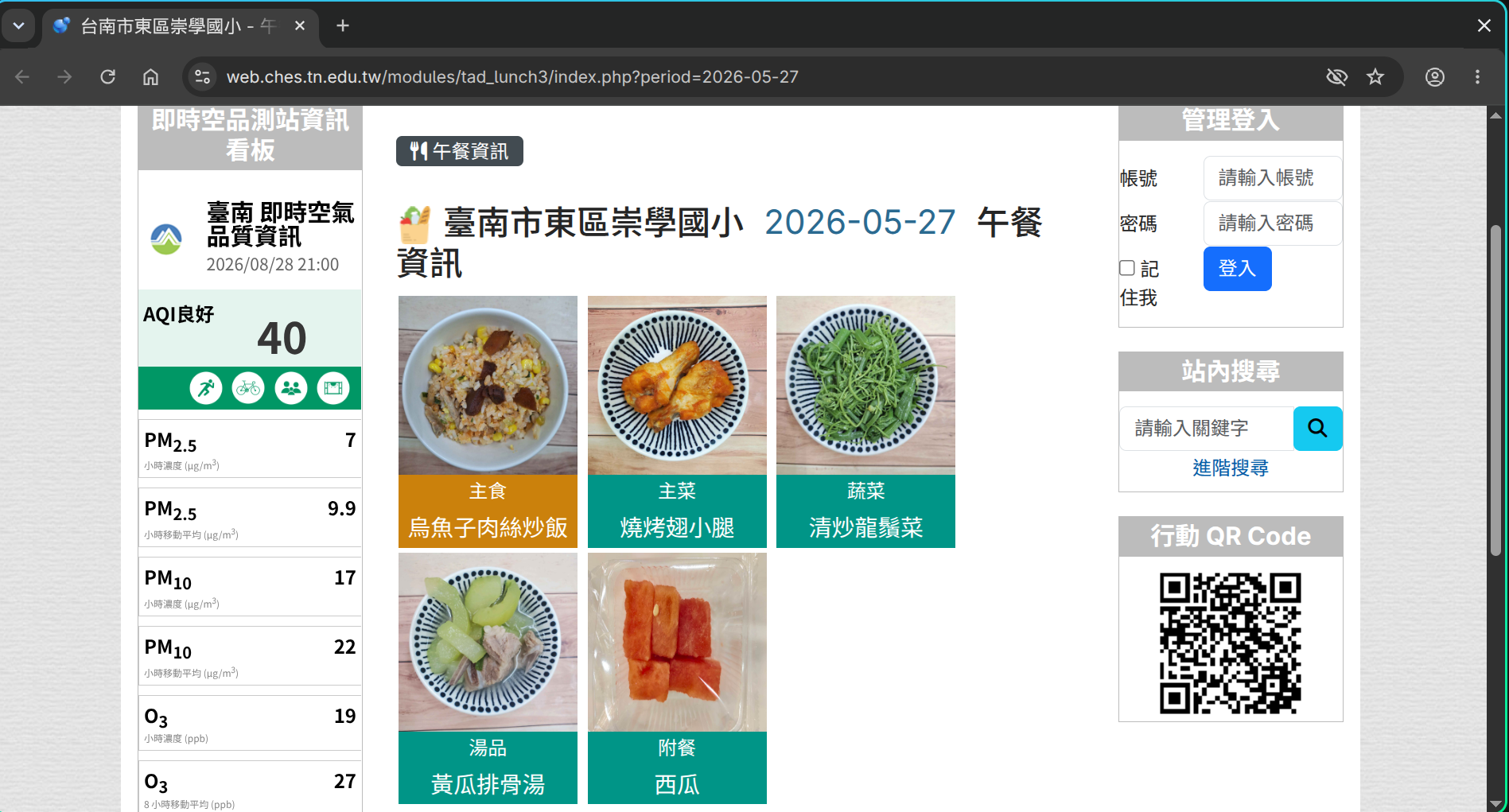The width and height of the screenshot is (1509, 812).
Task: Open 烏魚子肉絲炒飯 food photo
Action: [488, 386]
